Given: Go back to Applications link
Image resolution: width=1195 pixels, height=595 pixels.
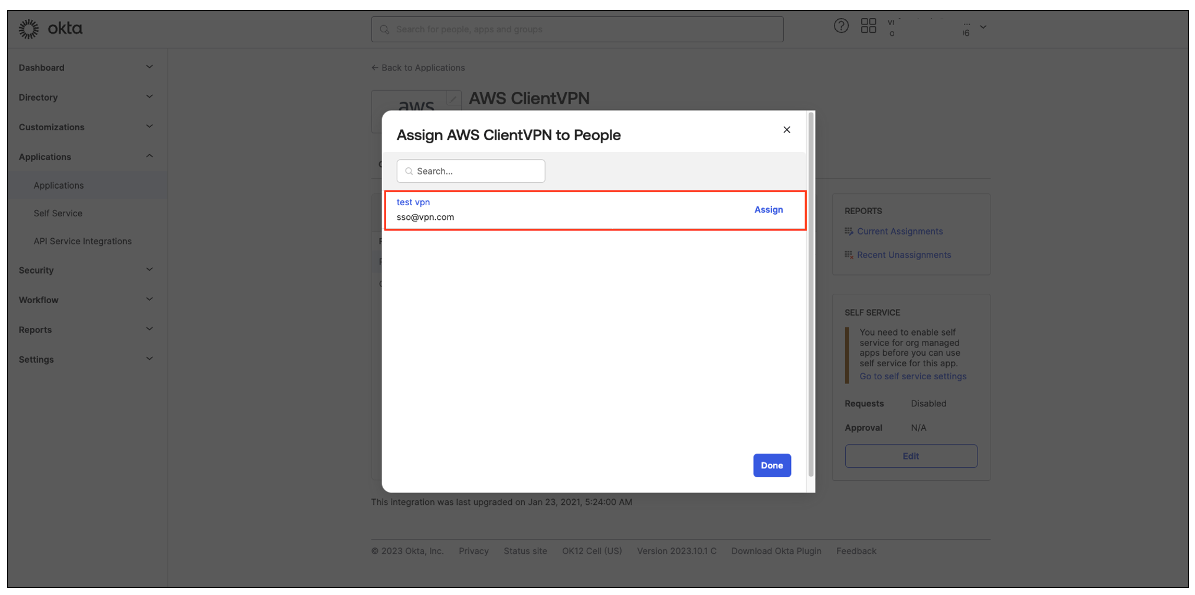Looking at the screenshot, I should (x=418, y=68).
